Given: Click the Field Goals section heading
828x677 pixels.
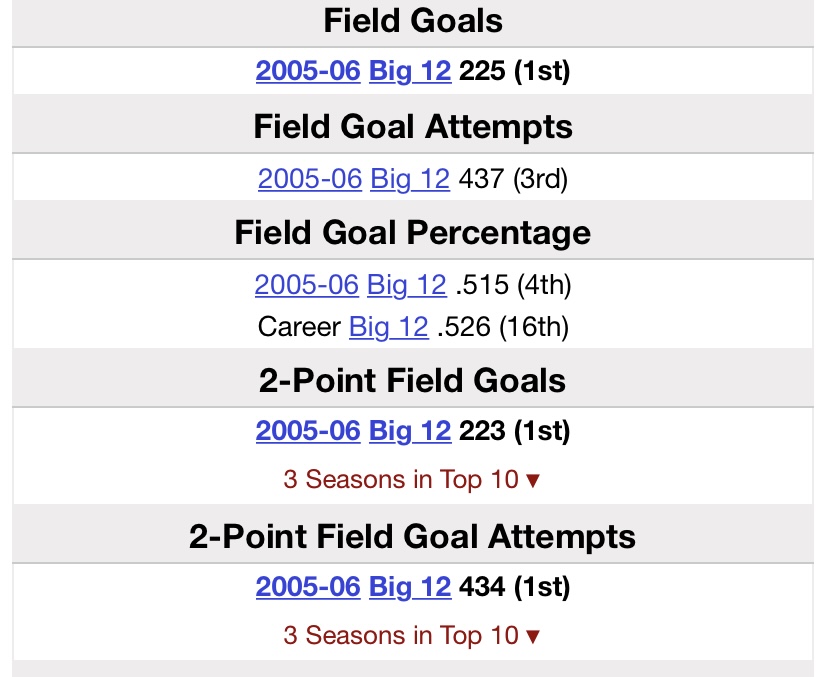Looking at the screenshot, I should coord(413,20).
